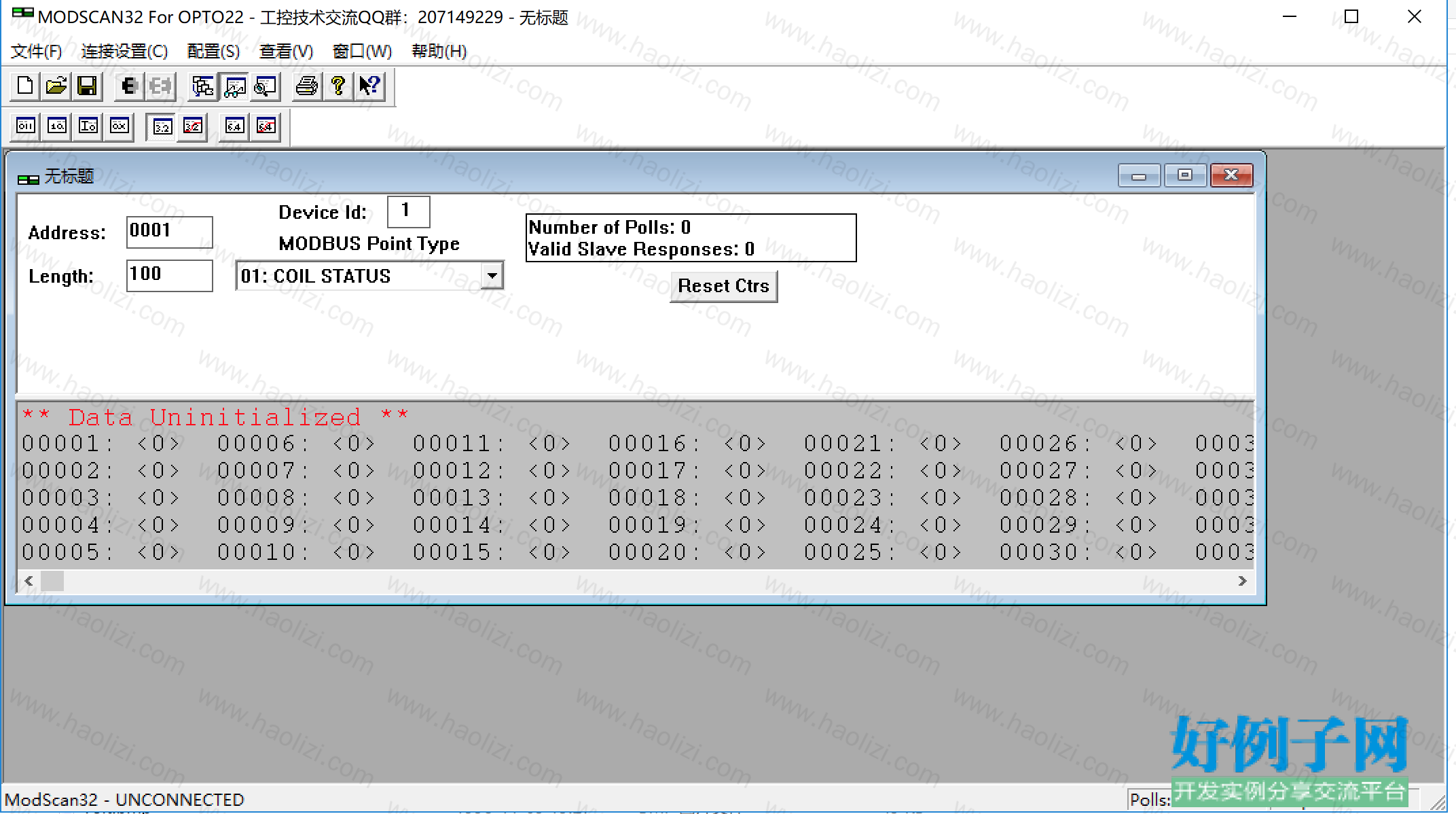Click the data cell '00001: <0>'
Image resolution: width=1456 pixels, height=814 pixels.
tap(101, 444)
